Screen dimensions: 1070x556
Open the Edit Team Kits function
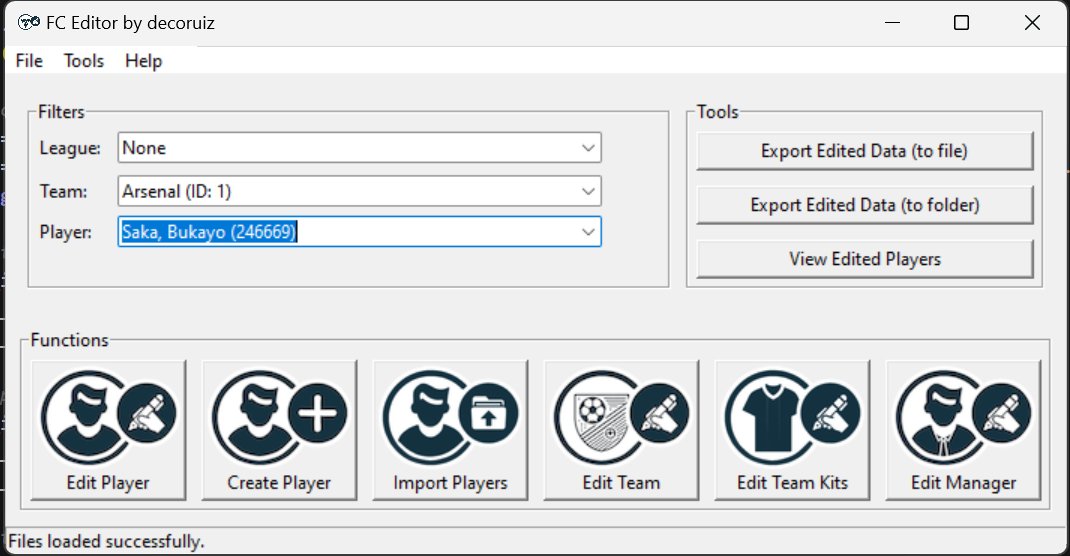[x=792, y=430]
